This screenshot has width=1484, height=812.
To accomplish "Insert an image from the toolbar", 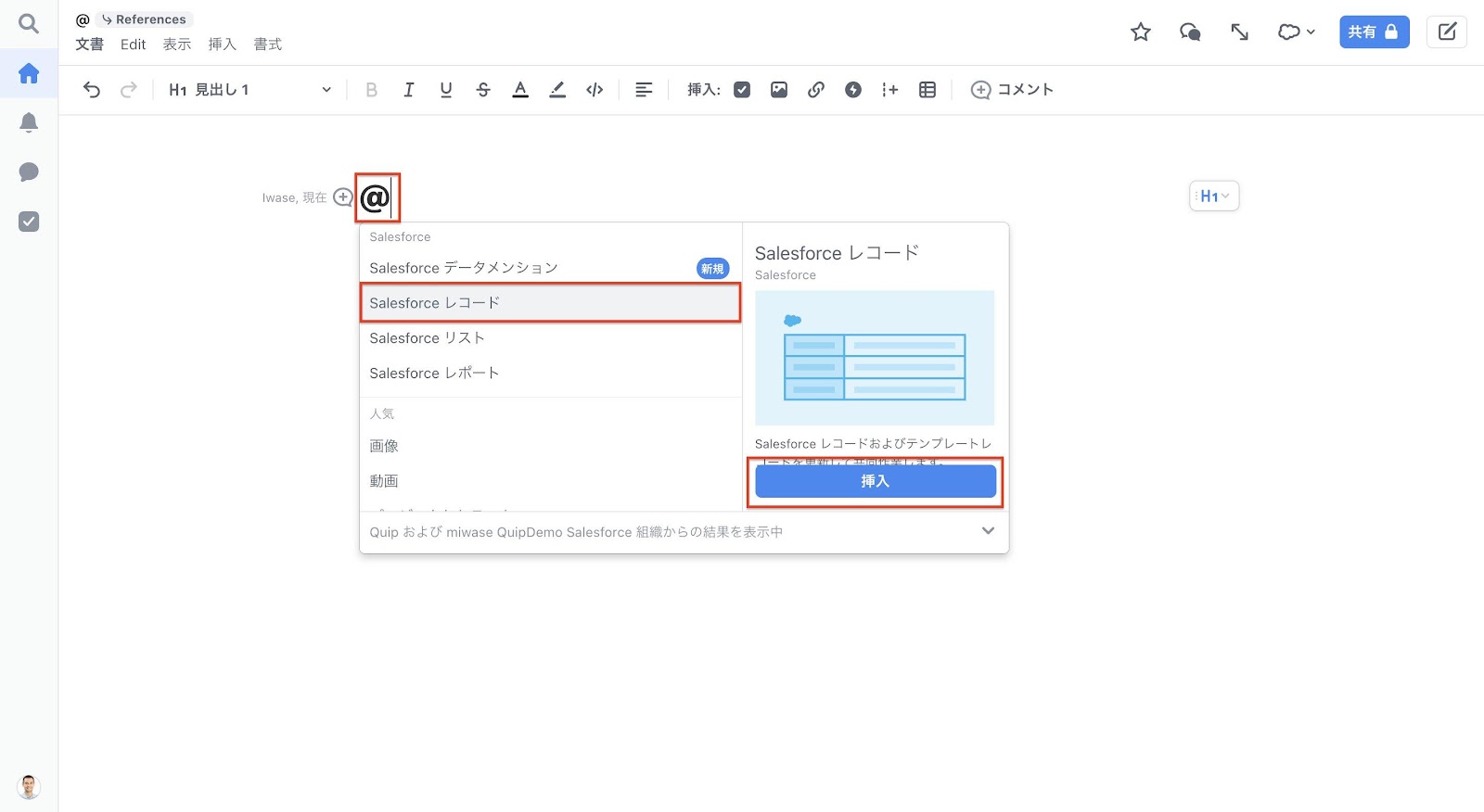I will 779,90.
